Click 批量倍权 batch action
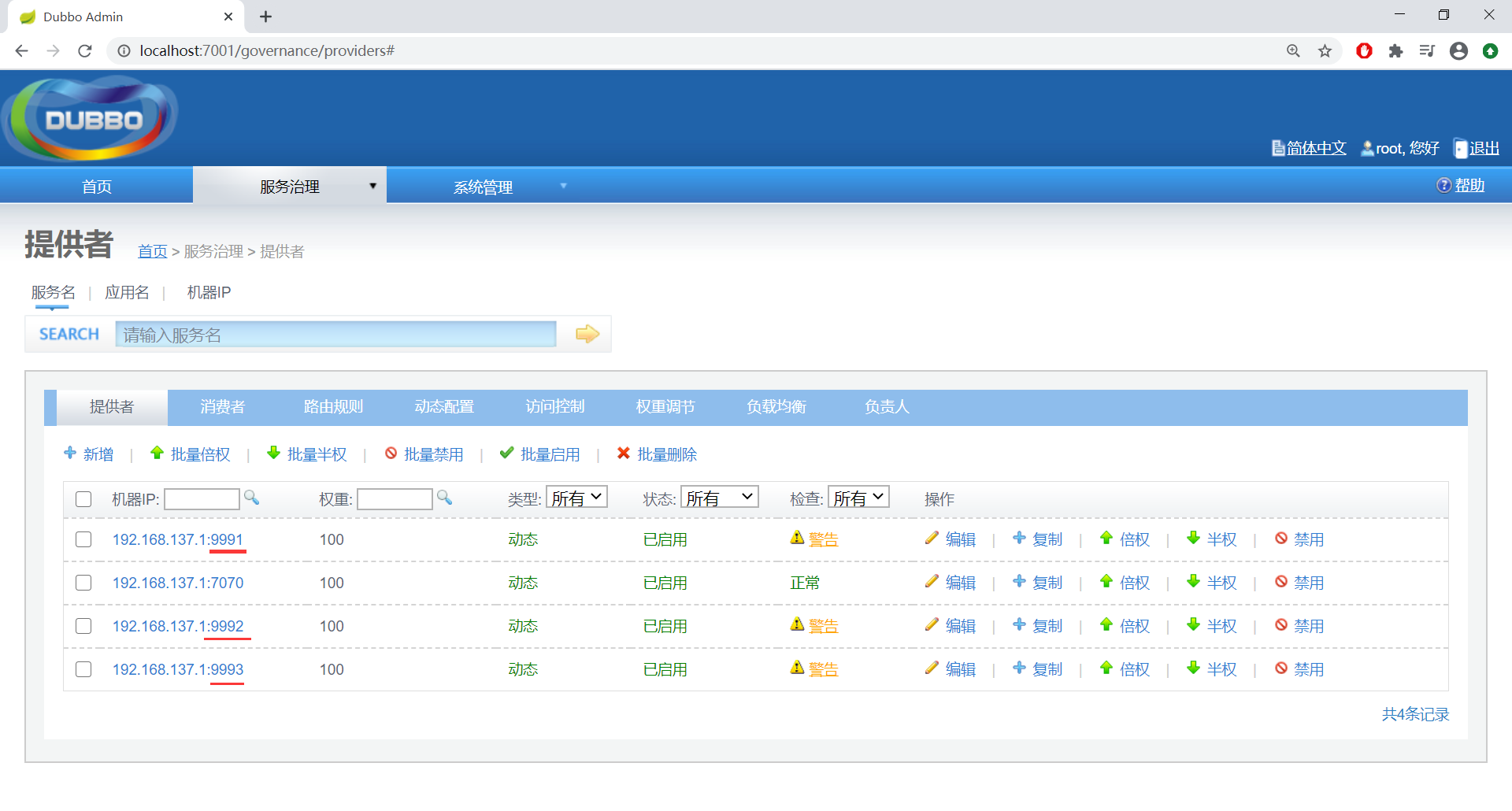The height and width of the screenshot is (811, 1512). (x=191, y=454)
